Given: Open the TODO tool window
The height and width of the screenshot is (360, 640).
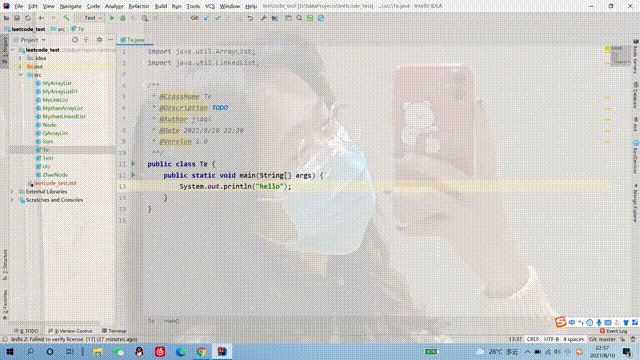Looking at the screenshot, I should [x=27, y=331].
